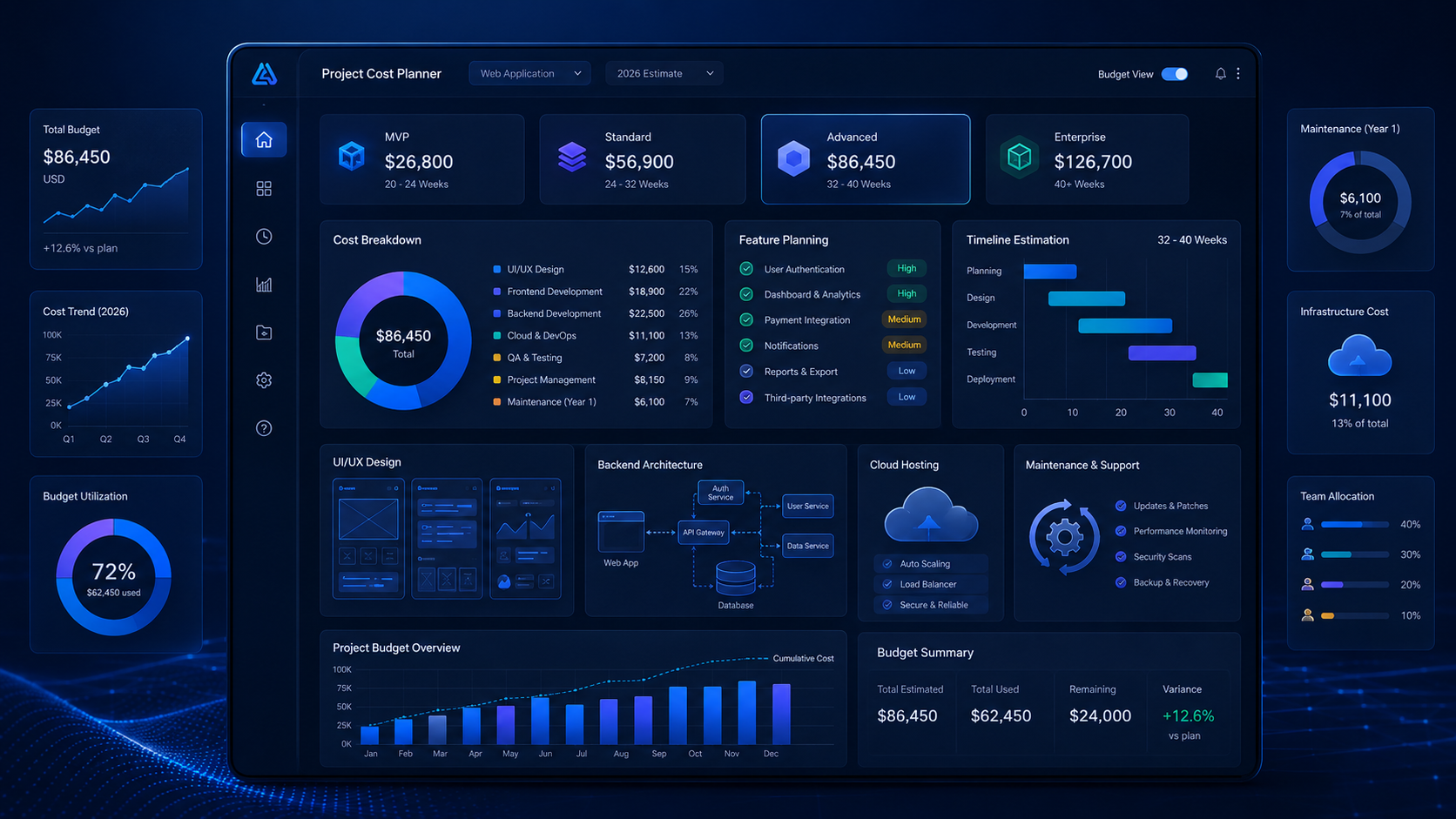Select the Advanced $86,450 plan card
Screen dimensions: 1456x819
tap(866, 159)
